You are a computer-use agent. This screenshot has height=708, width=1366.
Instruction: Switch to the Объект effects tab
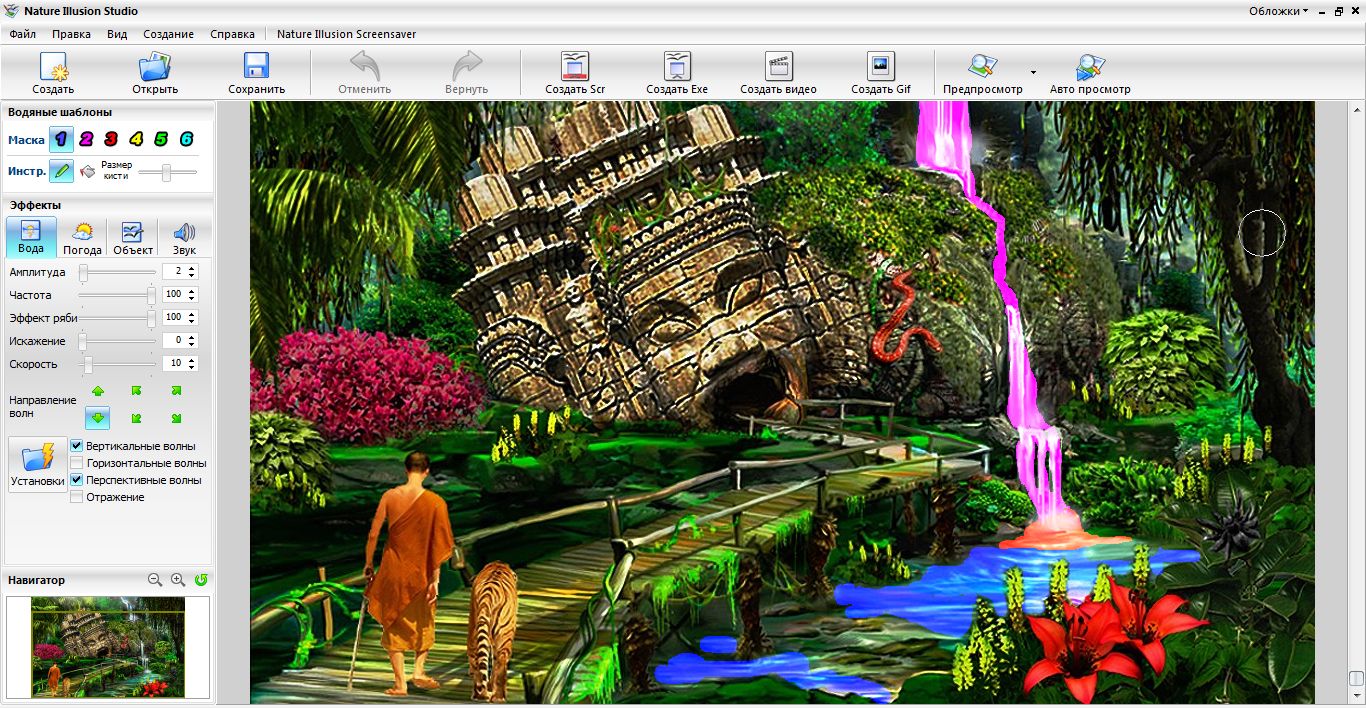pos(133,238)
